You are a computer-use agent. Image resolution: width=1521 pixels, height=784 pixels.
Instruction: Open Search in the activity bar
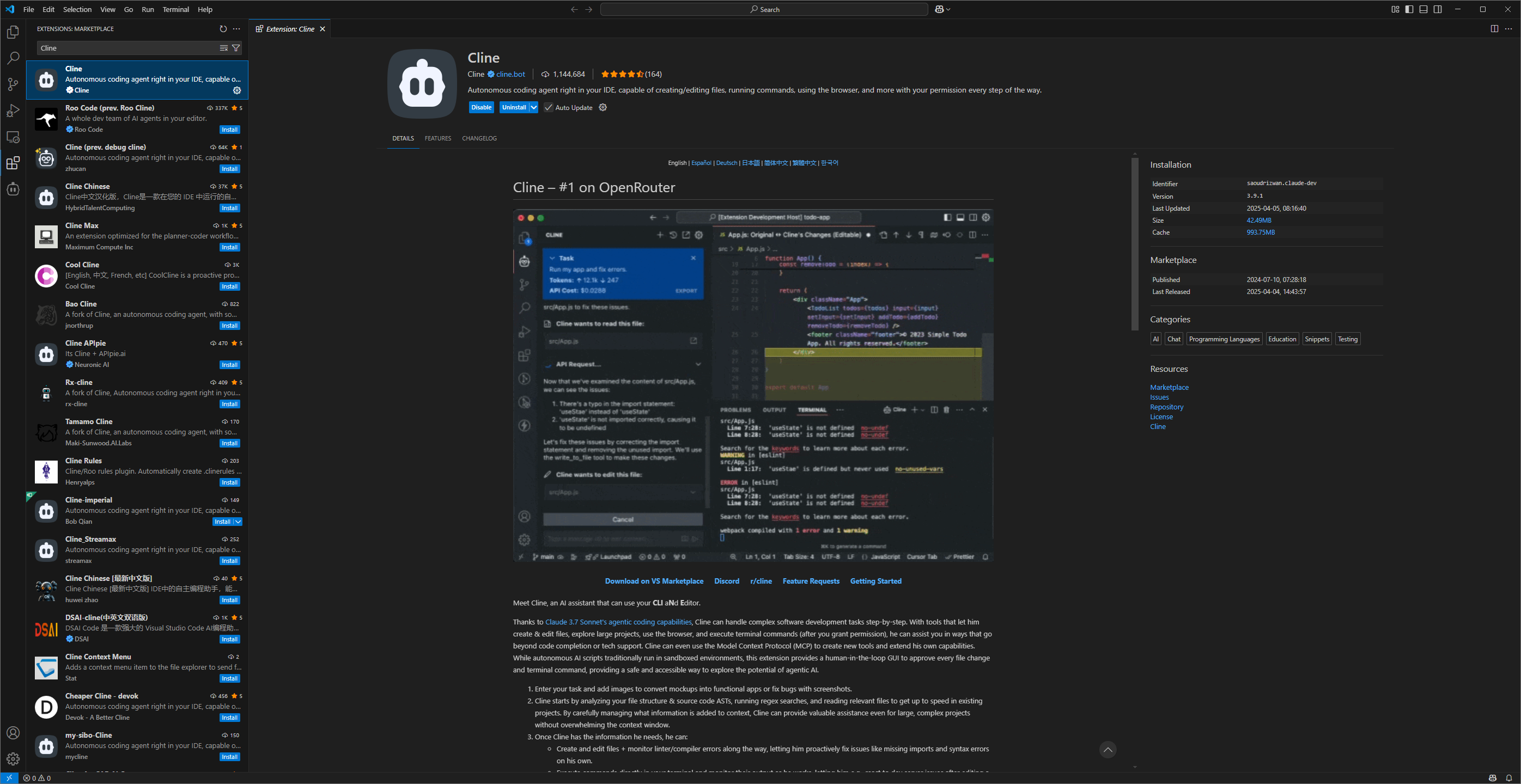click(13, 58)
